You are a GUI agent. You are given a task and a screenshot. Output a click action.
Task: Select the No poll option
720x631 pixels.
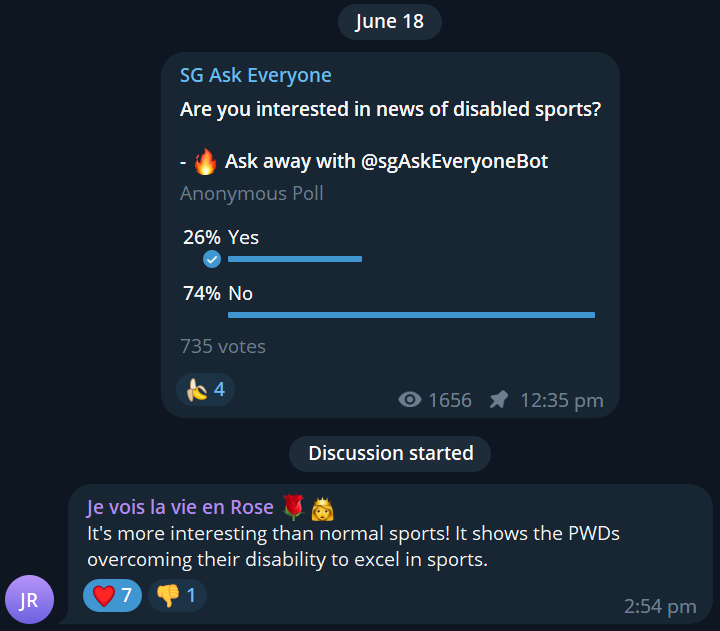point(388,303)
